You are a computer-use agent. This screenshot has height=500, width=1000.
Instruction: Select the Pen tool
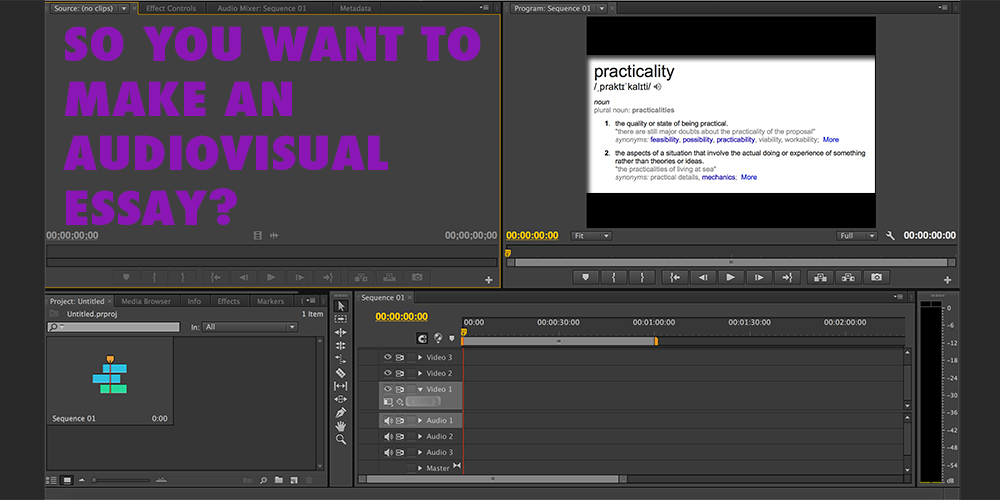point(341,413)
